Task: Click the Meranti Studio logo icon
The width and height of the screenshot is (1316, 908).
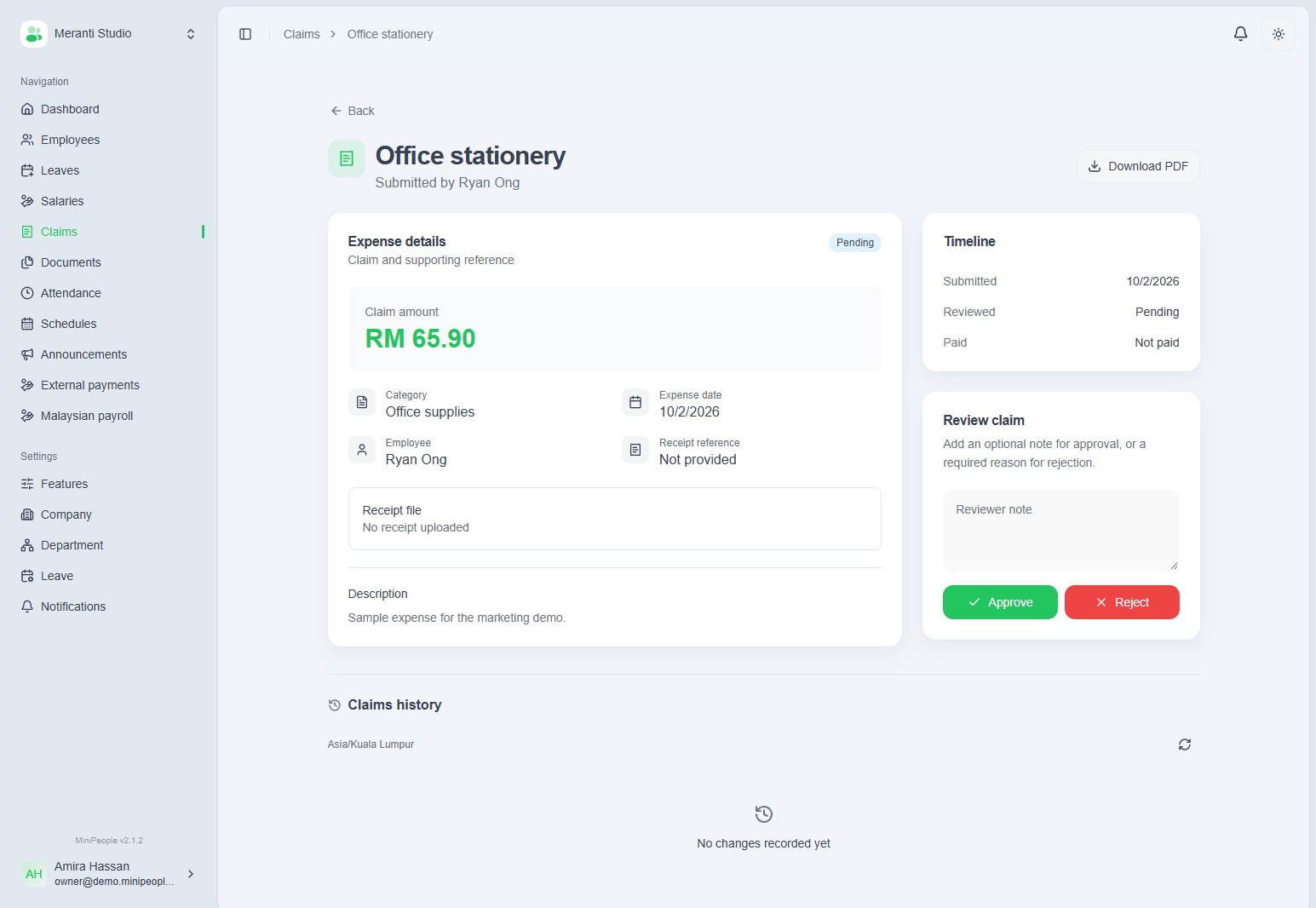Action: (34, 34)
